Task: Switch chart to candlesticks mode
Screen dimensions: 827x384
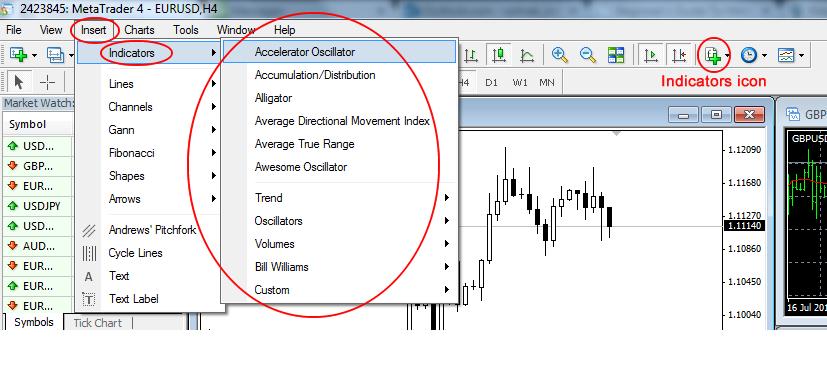Action: [498, 54]
